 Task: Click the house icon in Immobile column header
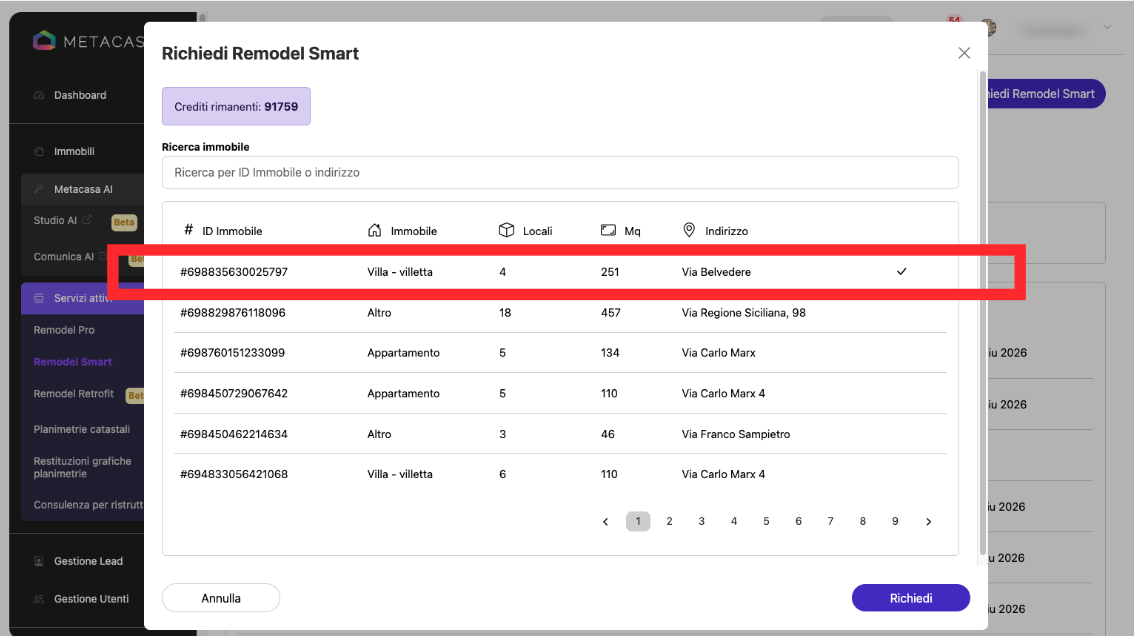click(375, 230)
